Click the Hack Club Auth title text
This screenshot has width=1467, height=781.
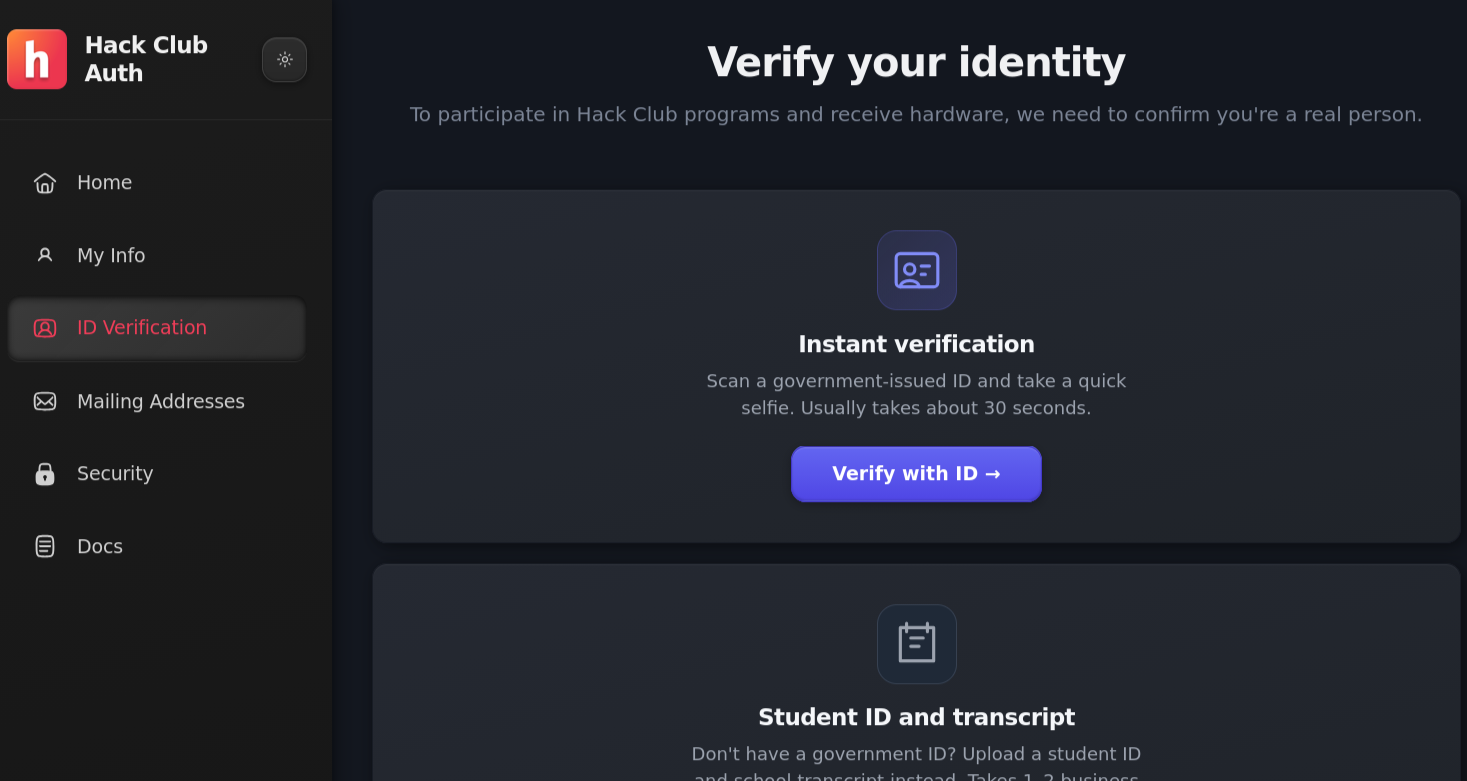[146, 59]
